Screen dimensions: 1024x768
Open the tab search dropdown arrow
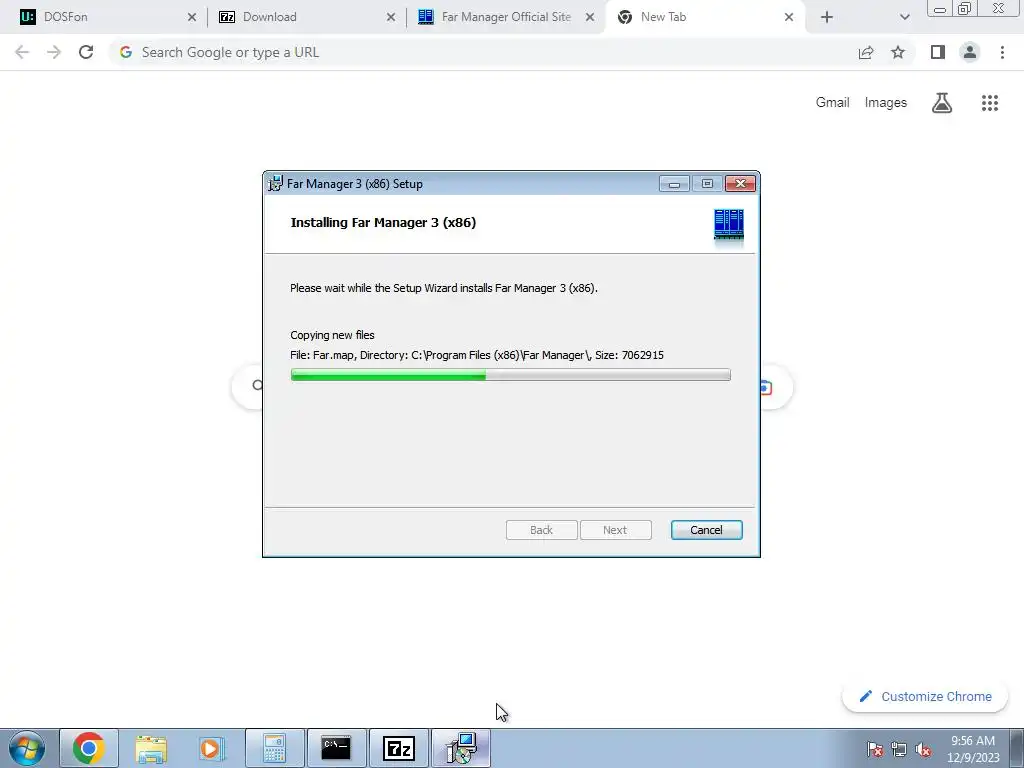904,17
